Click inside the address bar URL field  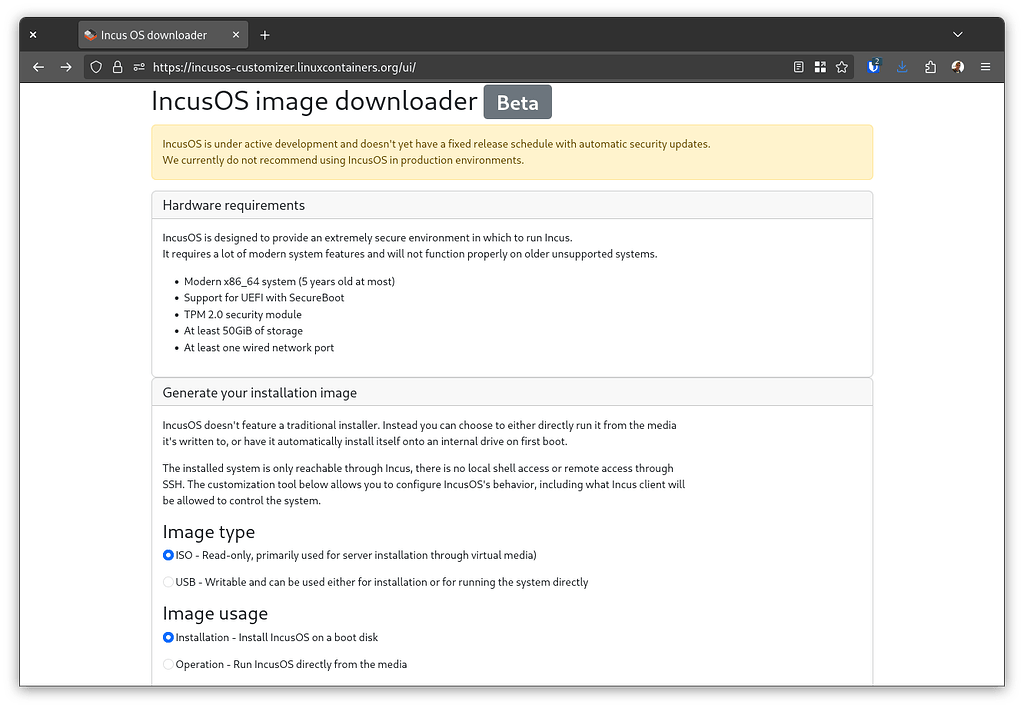click(400, 67)
